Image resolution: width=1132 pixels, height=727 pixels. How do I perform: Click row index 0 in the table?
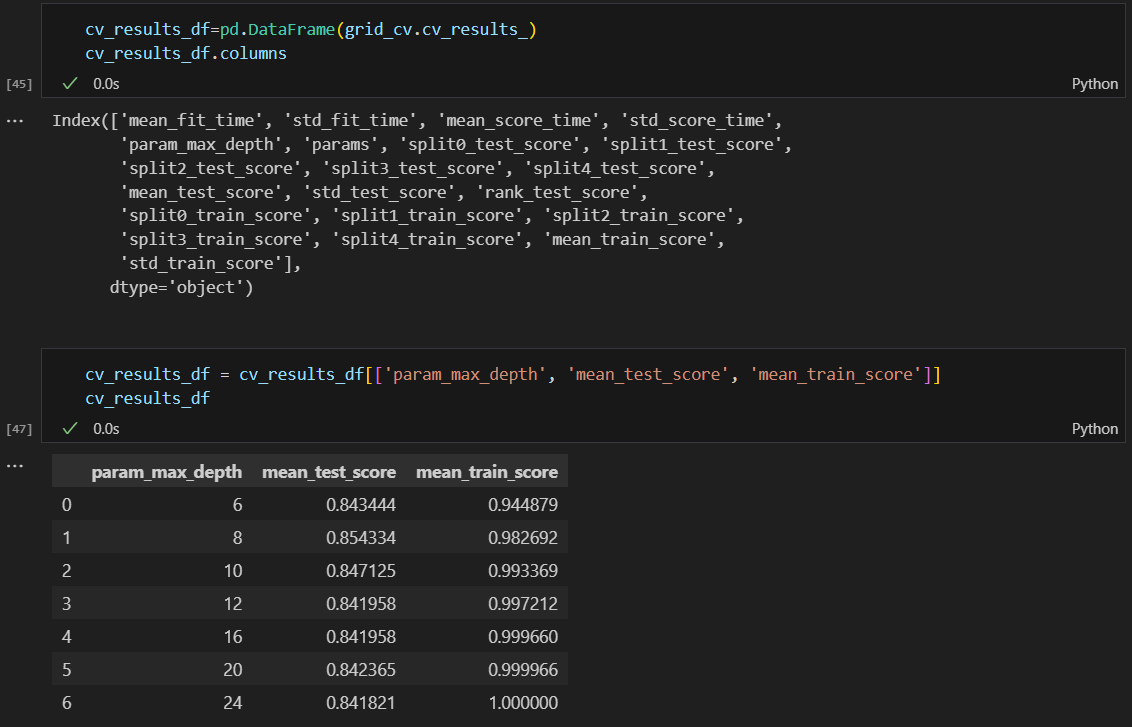pos(66,505)
